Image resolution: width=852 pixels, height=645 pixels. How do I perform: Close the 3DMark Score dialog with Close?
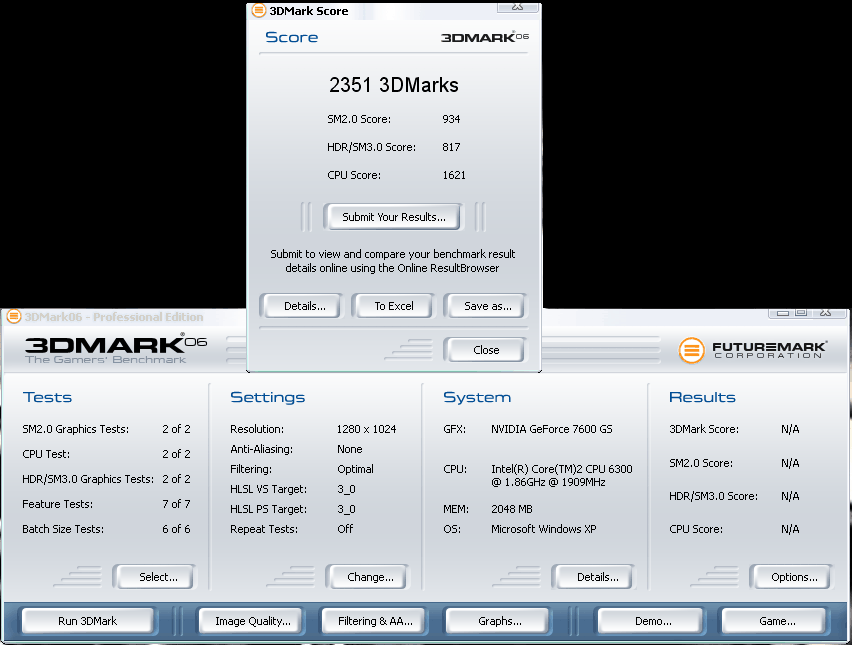(x=486, y=350)
